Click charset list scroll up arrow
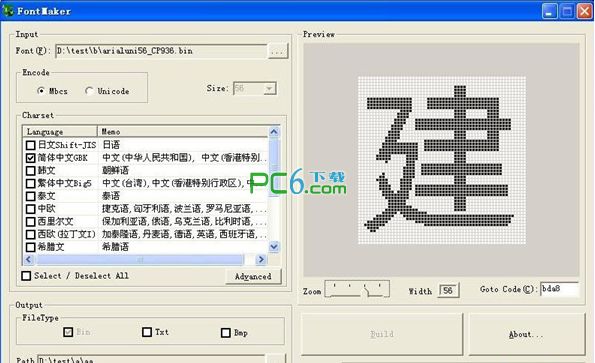 coord(274,132)
